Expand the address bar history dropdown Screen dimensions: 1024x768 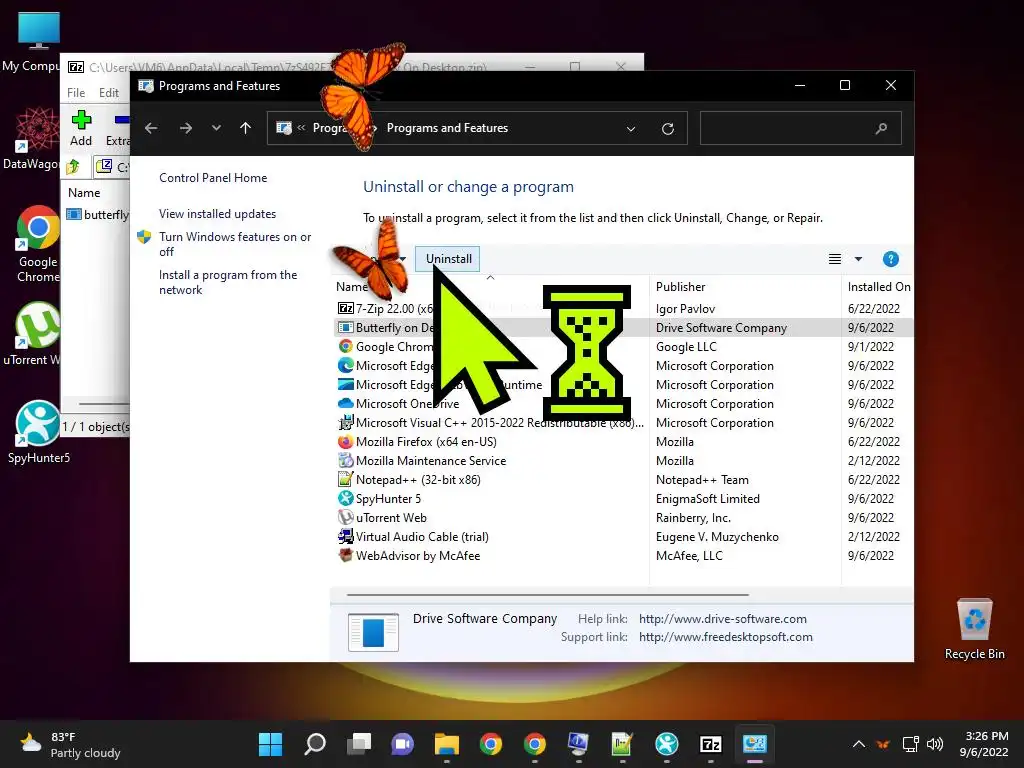click(631, 129)
